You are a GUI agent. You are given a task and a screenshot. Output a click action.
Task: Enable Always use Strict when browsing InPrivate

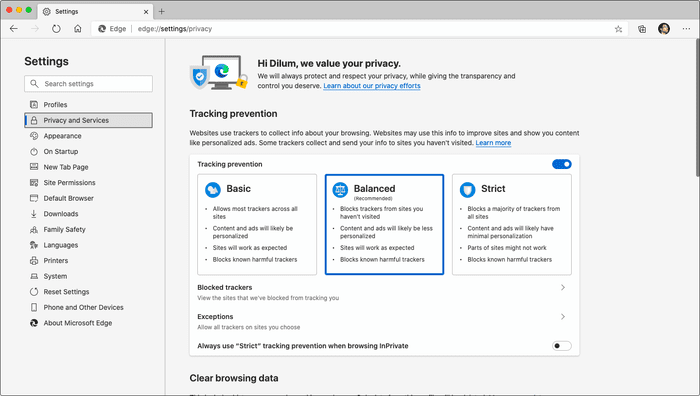coord(562,346)
